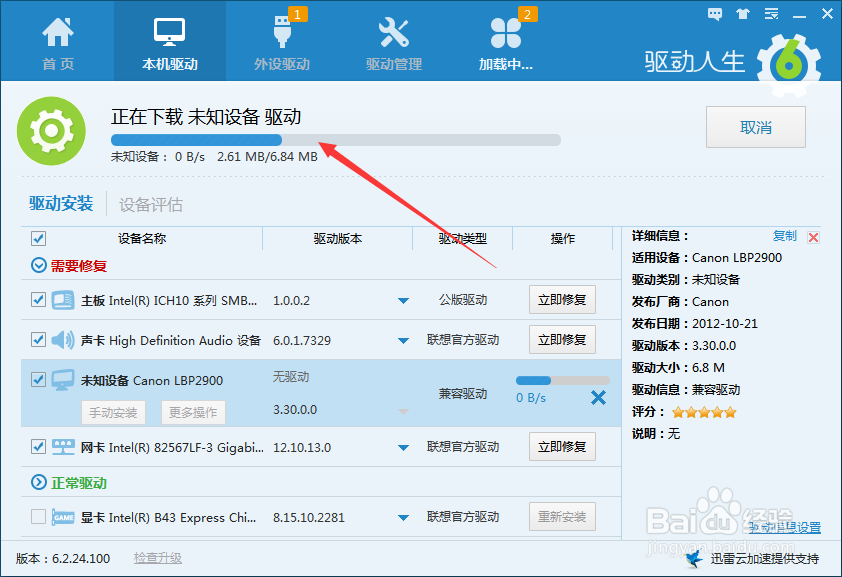Click 重新安装 for 显卡 Intel B43
This screenshot has height=577, width=842.
pos(562,516)
